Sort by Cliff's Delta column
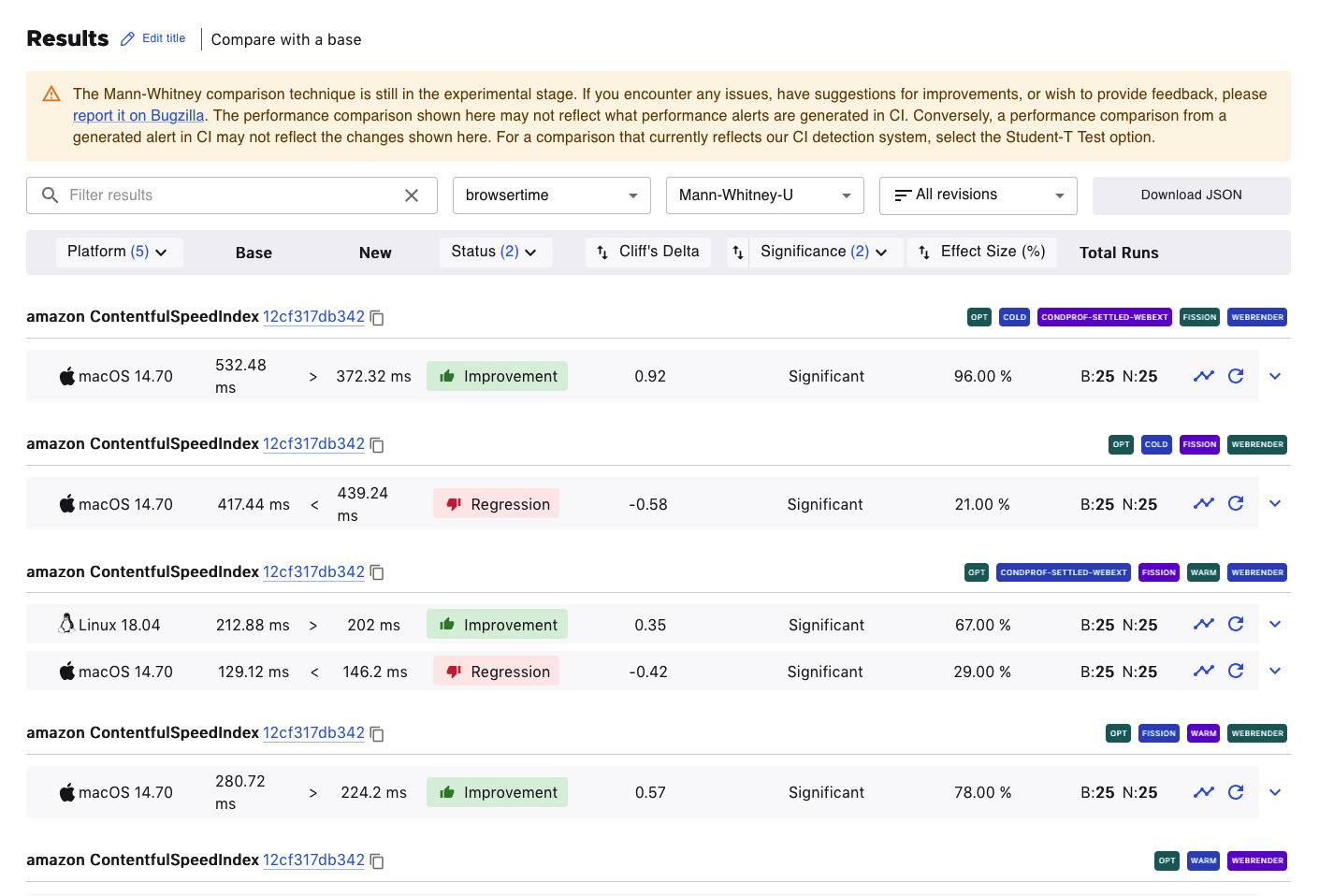Screen dimensions: 1319x896 (x=648, y=252)
